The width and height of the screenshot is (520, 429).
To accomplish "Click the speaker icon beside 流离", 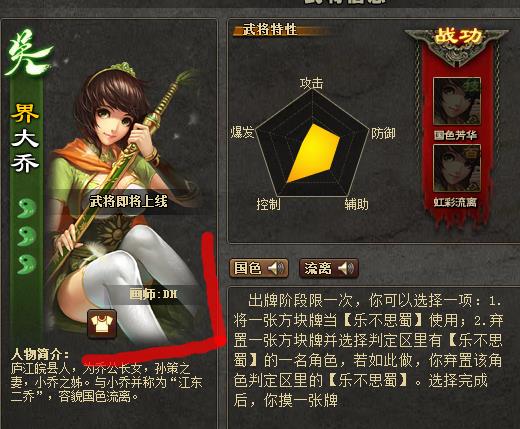I will point(346,268).
